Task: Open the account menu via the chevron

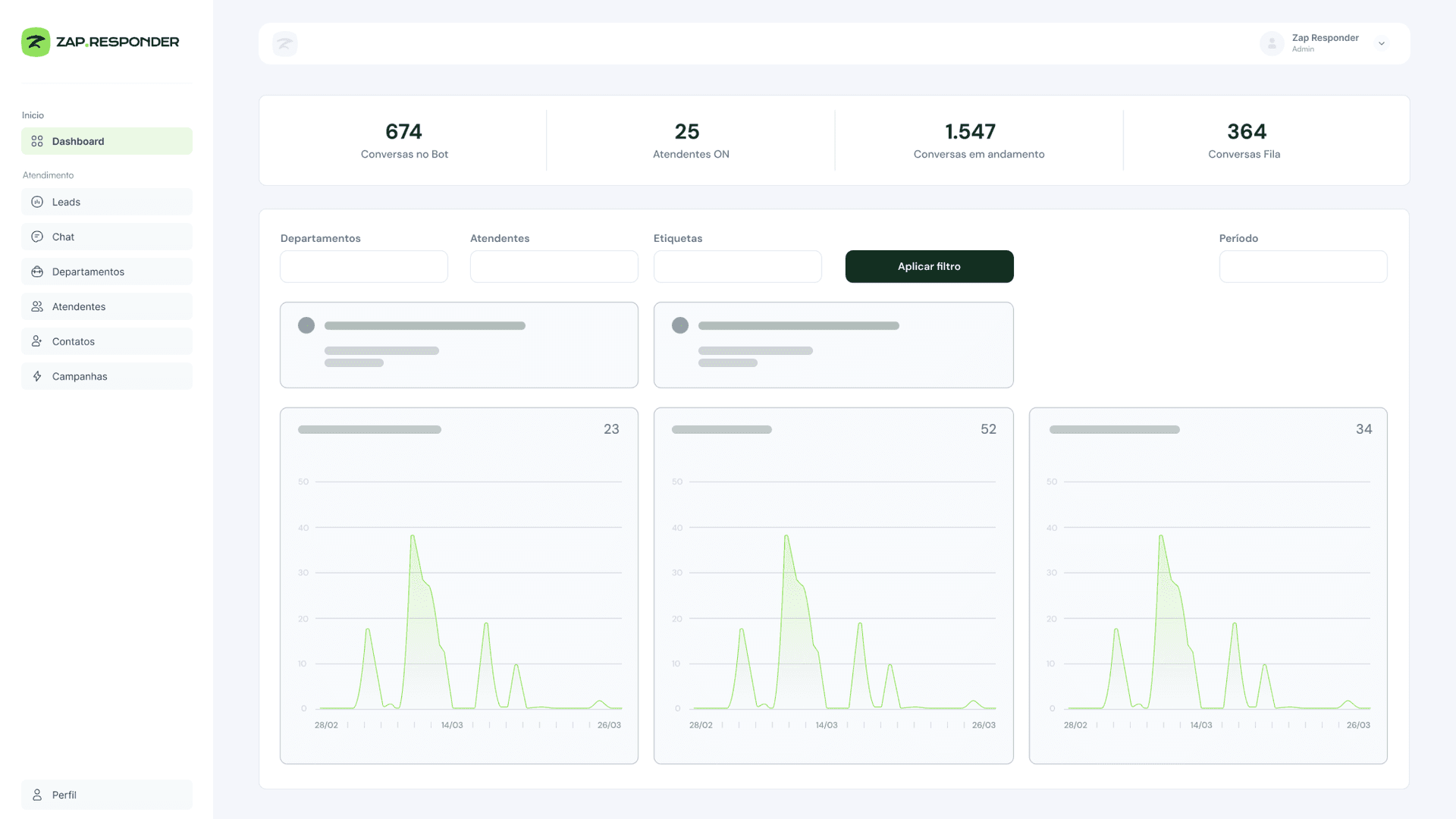Action: [x=1382, y=43]
